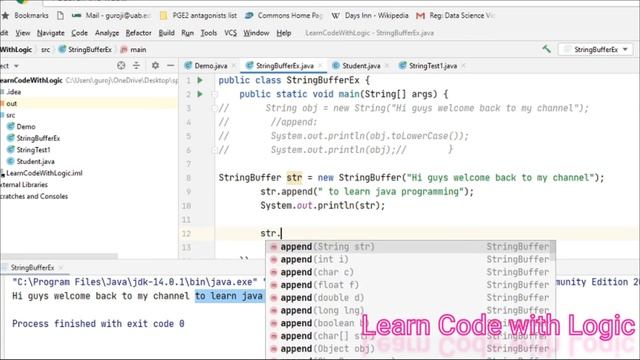Select the out folder in project tree

(11, 104)
